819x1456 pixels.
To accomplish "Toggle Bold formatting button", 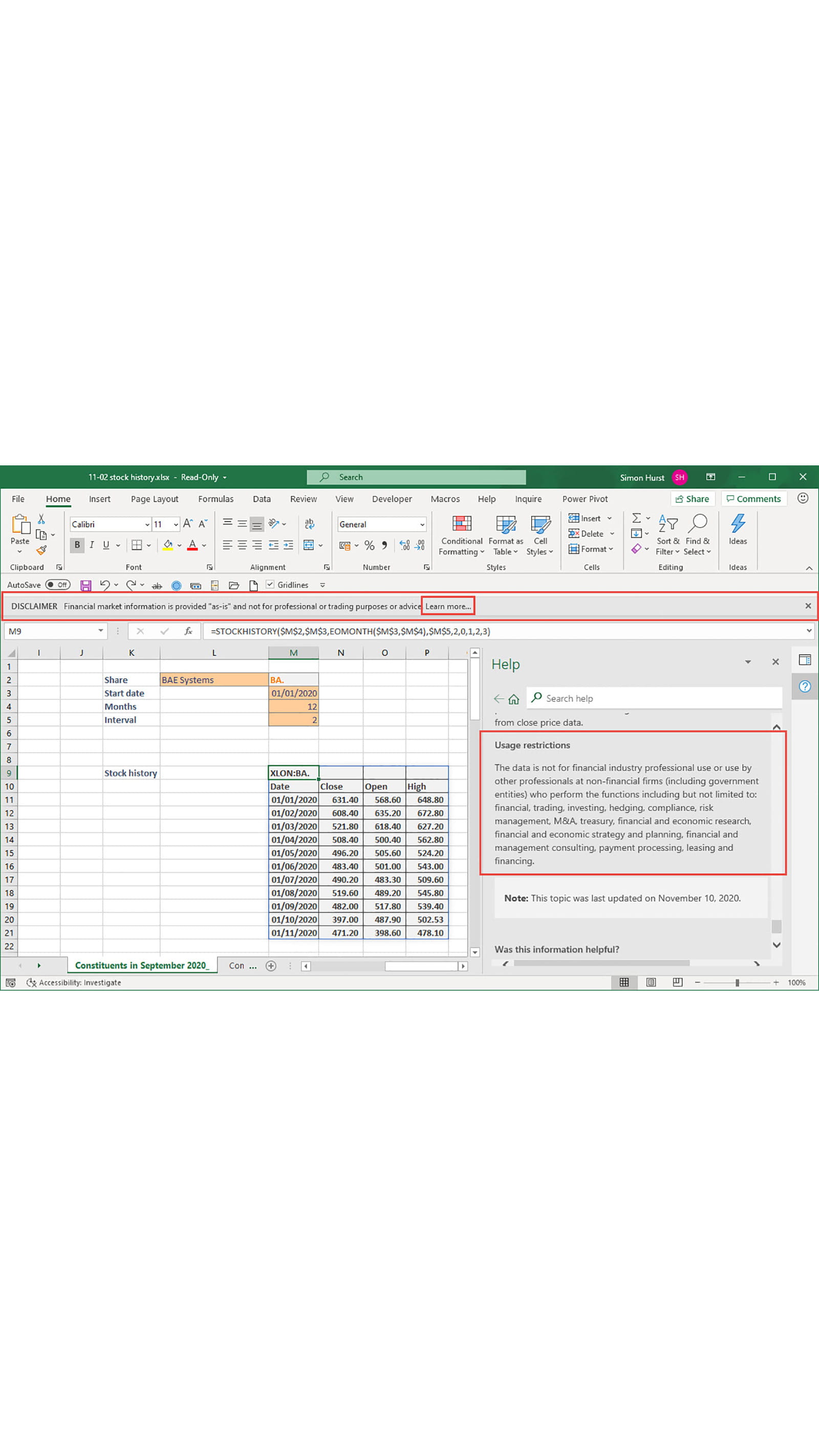I will [x=77, y=545].
